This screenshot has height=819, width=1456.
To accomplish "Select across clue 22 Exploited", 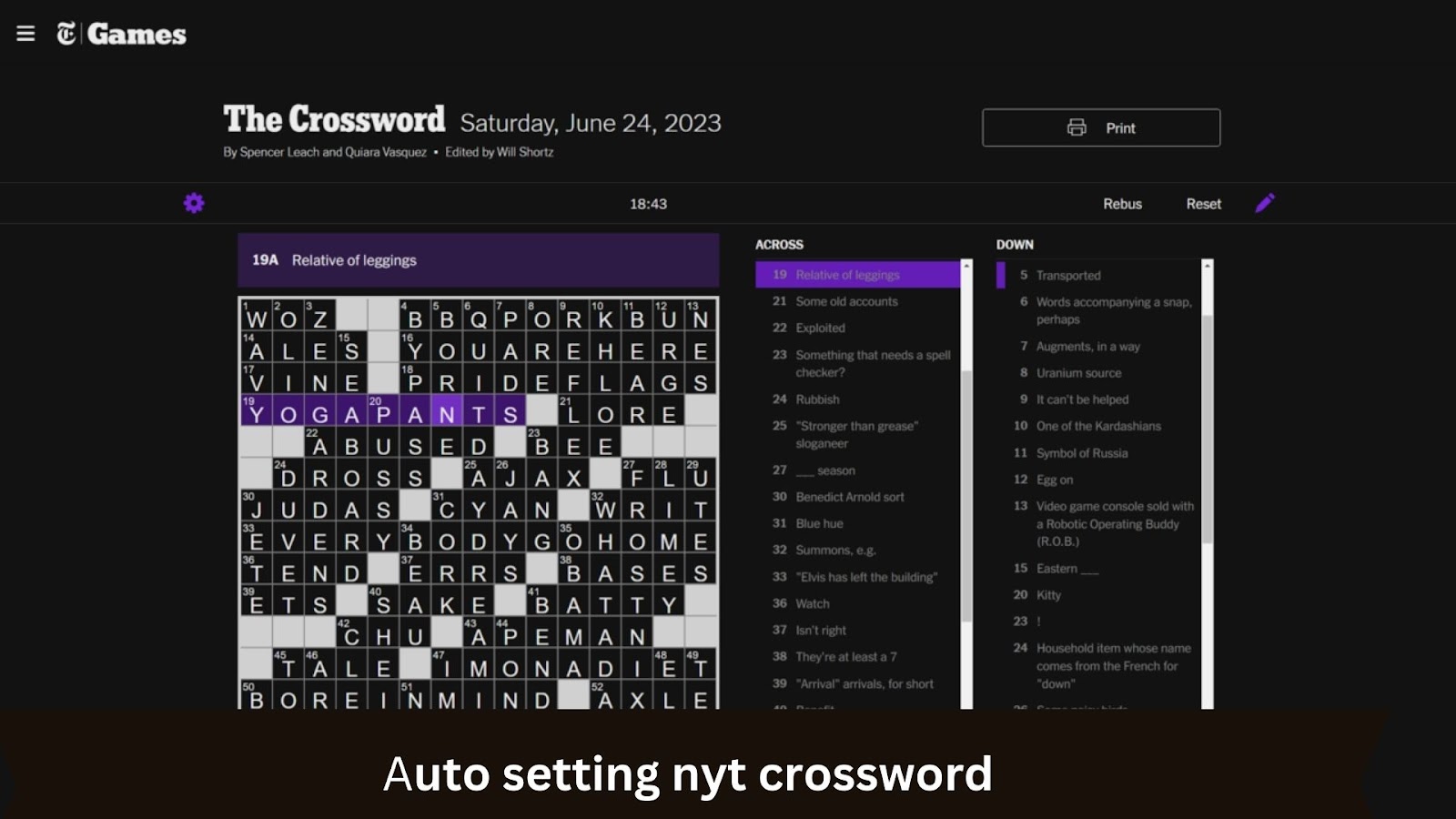I will [857, 328].
